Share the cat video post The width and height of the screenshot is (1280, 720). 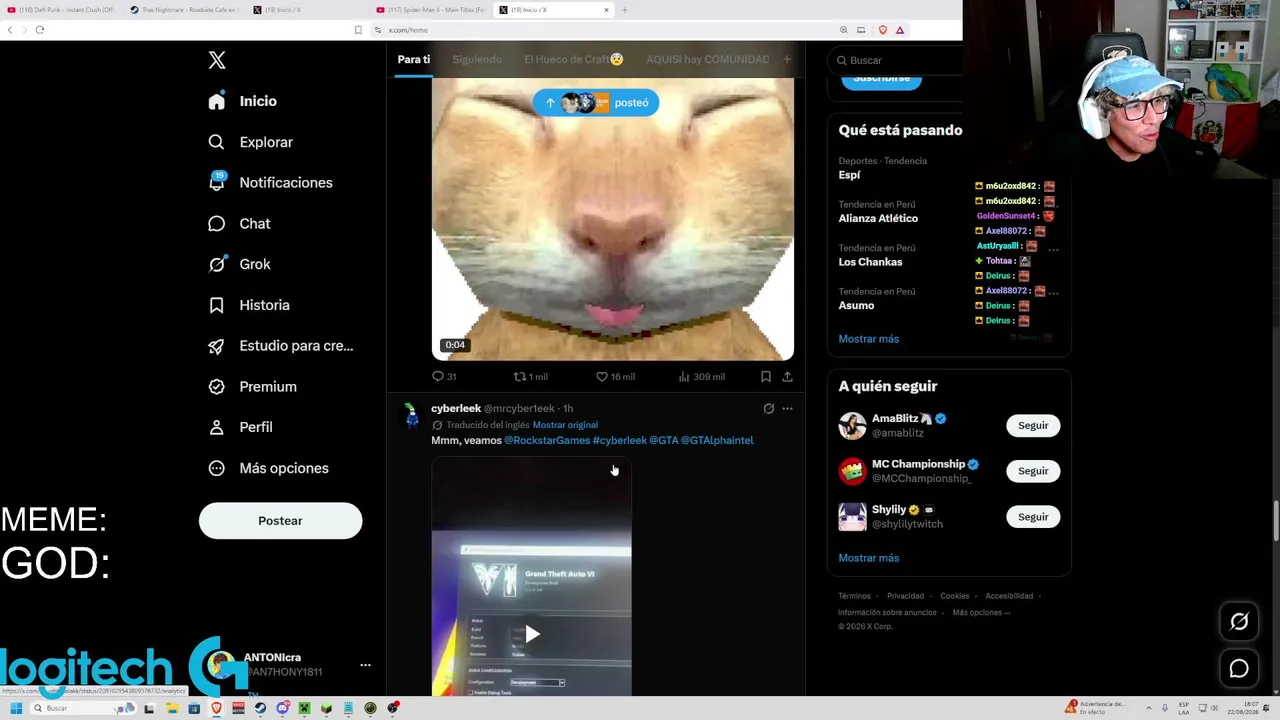pyautogui.click(x=787, y=377)
